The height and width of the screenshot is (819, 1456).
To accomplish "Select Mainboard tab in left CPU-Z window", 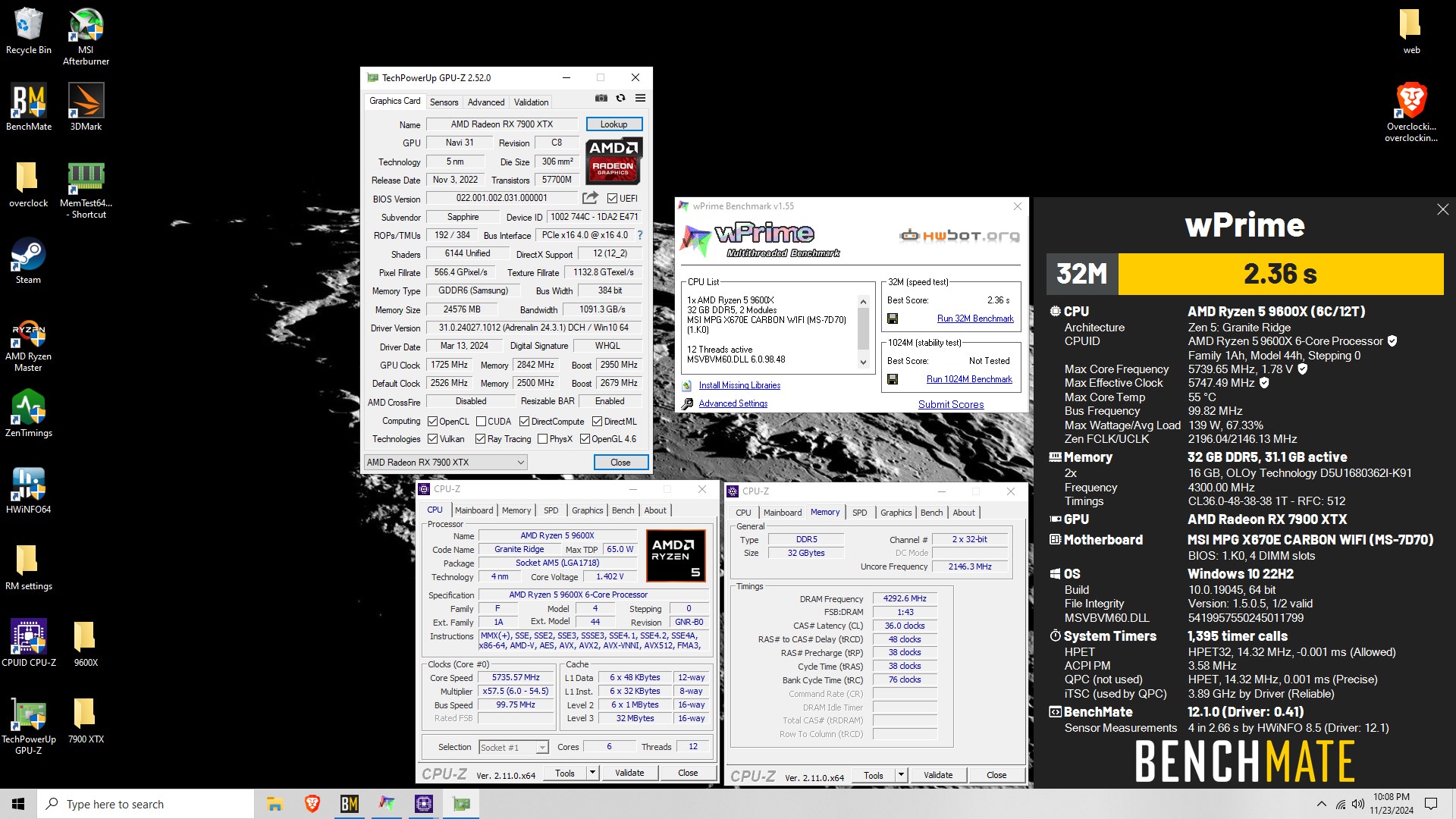I will point(474,510).
